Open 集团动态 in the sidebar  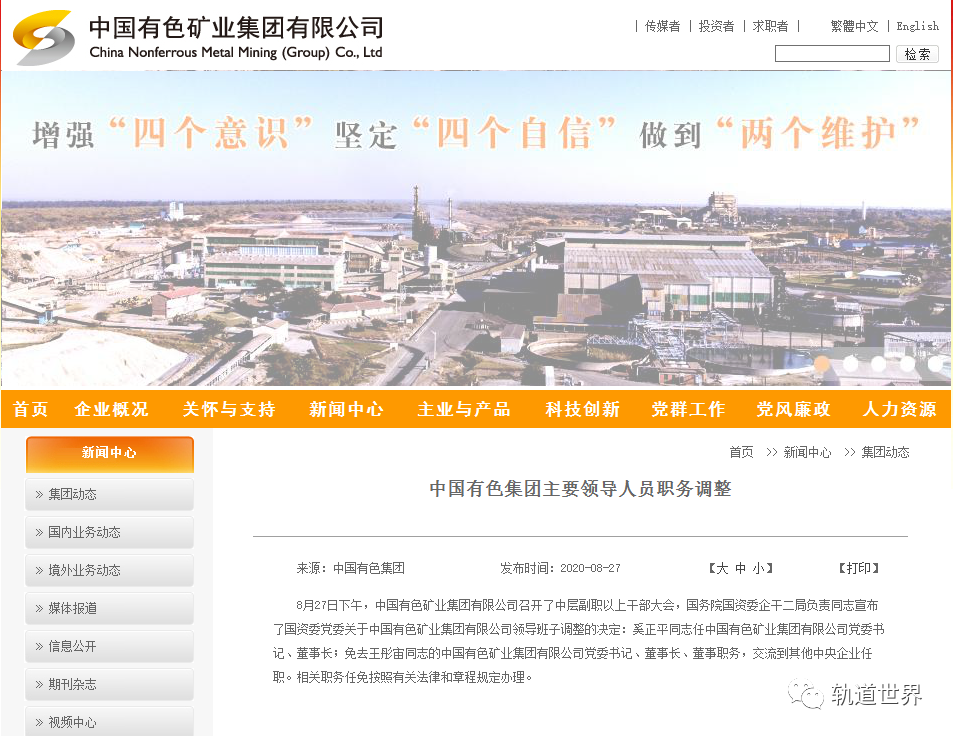point(110,494)
